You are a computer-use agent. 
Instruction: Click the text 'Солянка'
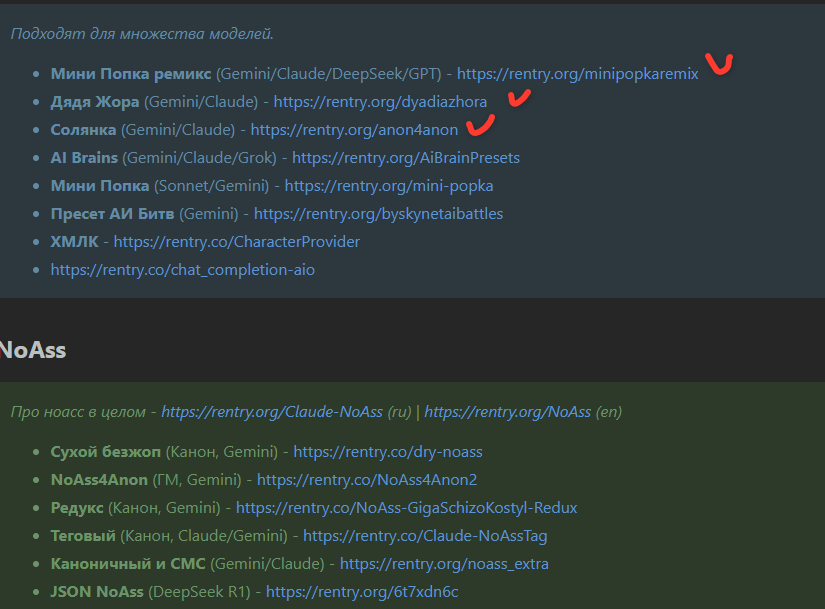(x=83, y=129)
